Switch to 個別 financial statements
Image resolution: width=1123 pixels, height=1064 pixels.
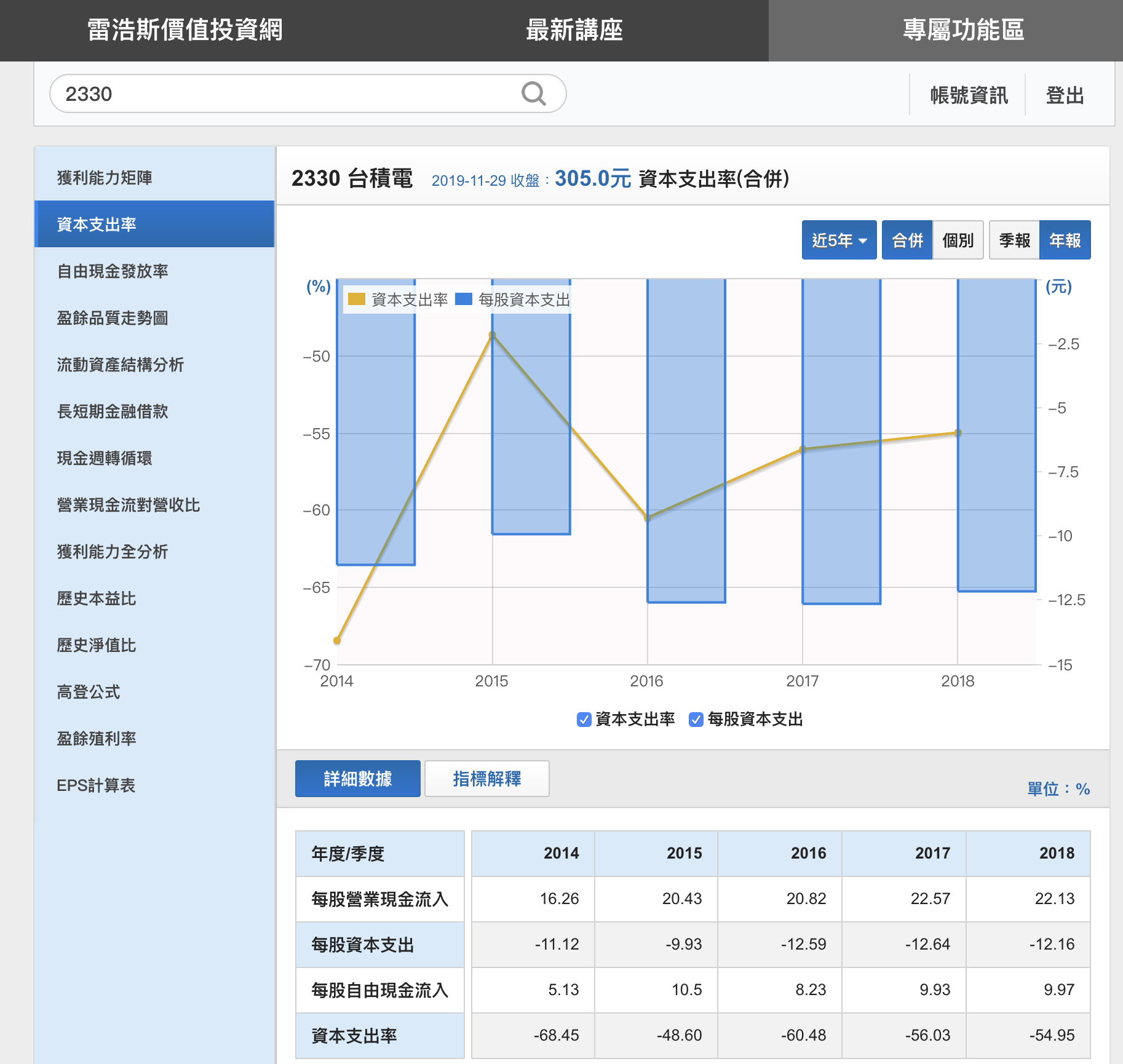pos(958,240)
